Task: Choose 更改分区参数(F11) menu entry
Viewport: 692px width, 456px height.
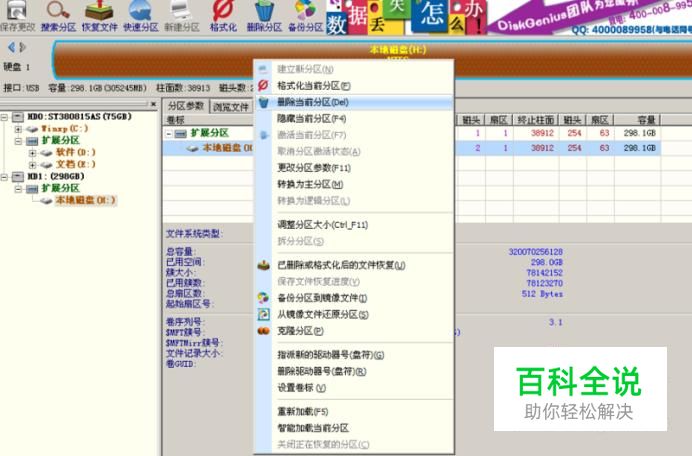Action: point(354,168)
